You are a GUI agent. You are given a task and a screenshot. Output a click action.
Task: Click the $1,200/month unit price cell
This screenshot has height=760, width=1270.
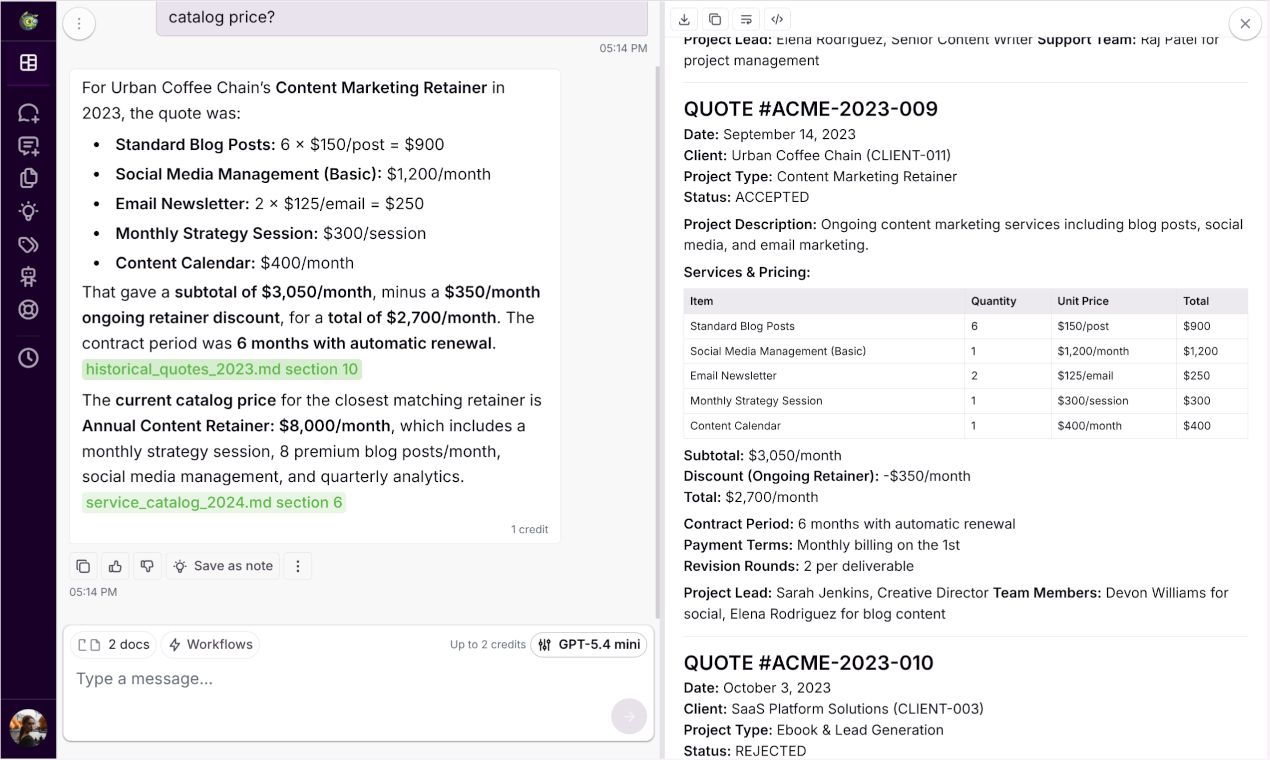(x=1113, y=351)
